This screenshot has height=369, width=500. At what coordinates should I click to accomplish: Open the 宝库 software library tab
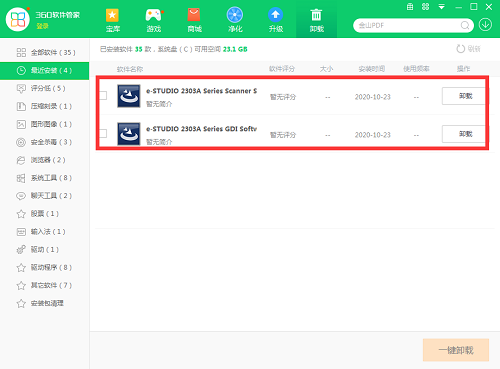[112, 20]
